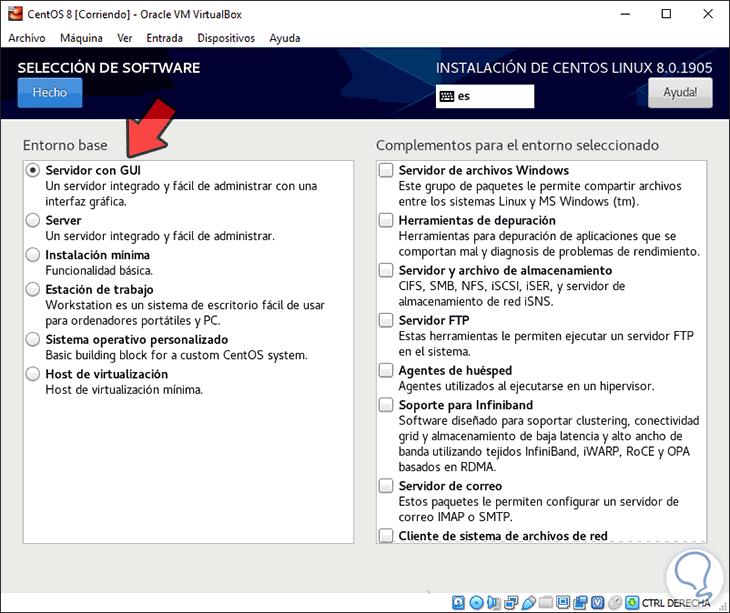Viewport: 730px width, 613px height.
Task: Enable the Servidor FTP checkbox
Action: (386, 320)
